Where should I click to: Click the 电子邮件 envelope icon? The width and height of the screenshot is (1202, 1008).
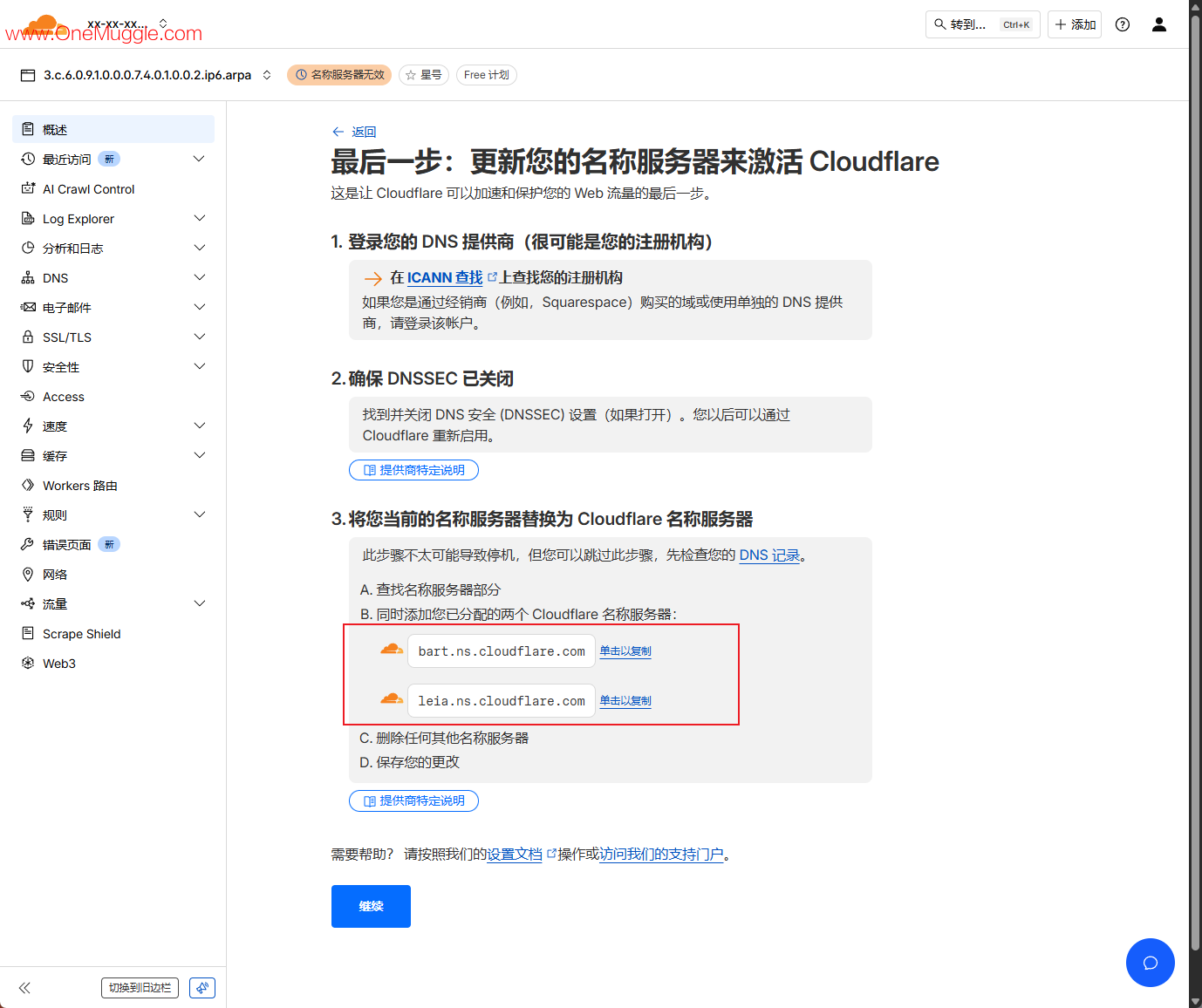click(28, 307)
